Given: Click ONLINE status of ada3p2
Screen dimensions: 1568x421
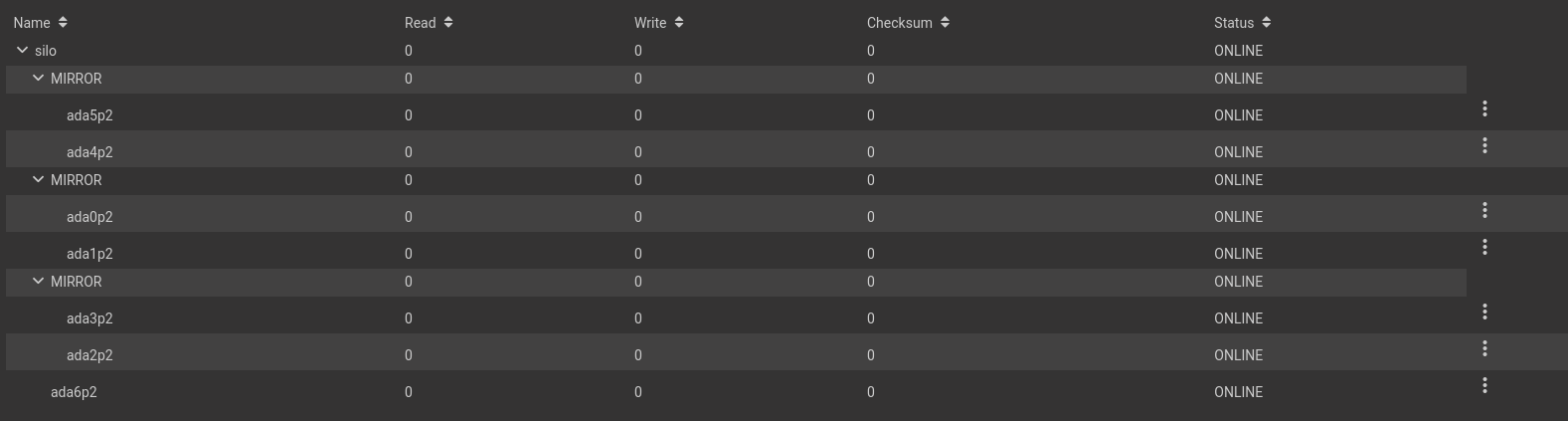Looking at the screenshot, I should (x=1238, y=318).
